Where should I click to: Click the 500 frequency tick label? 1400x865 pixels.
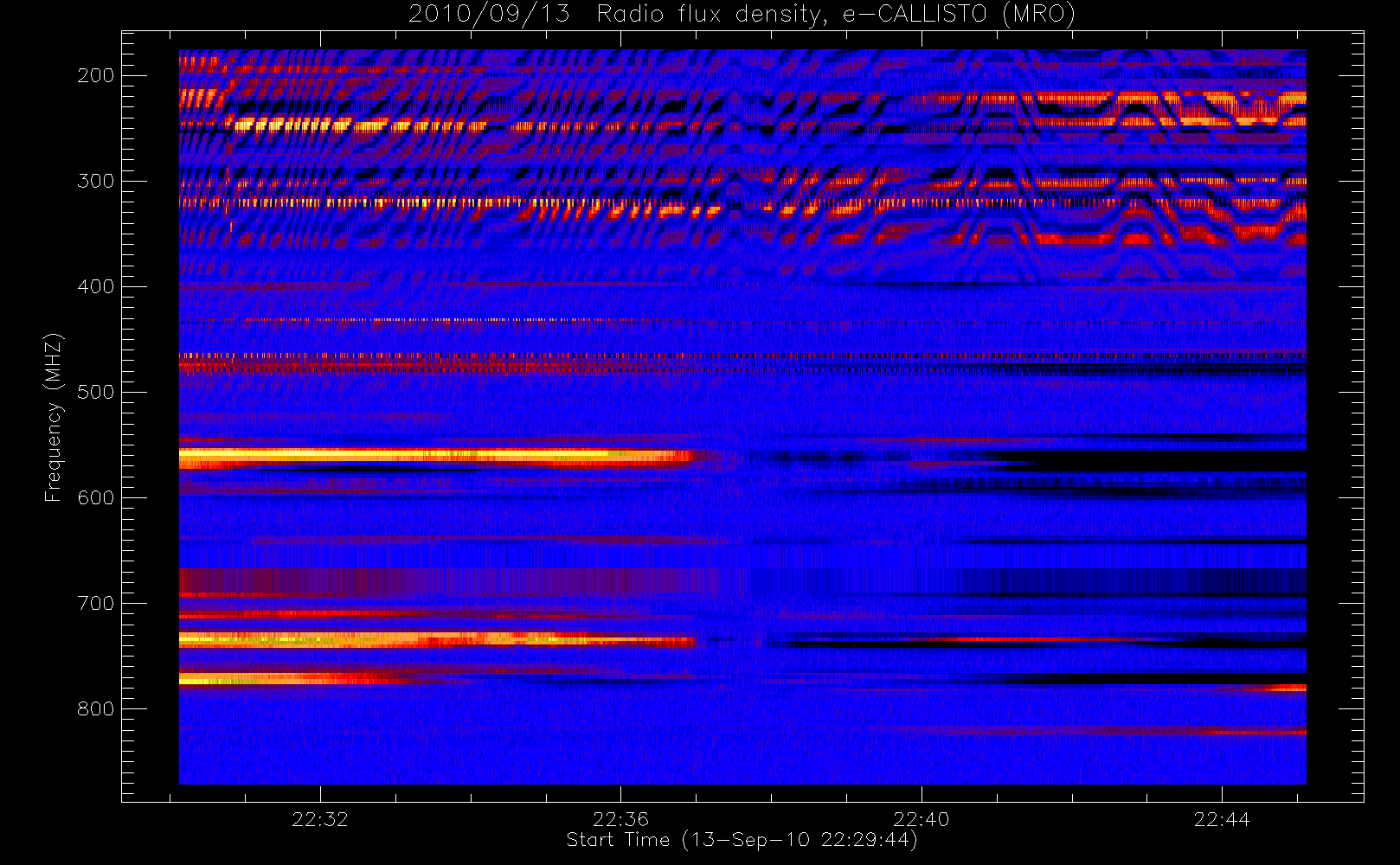96,392
